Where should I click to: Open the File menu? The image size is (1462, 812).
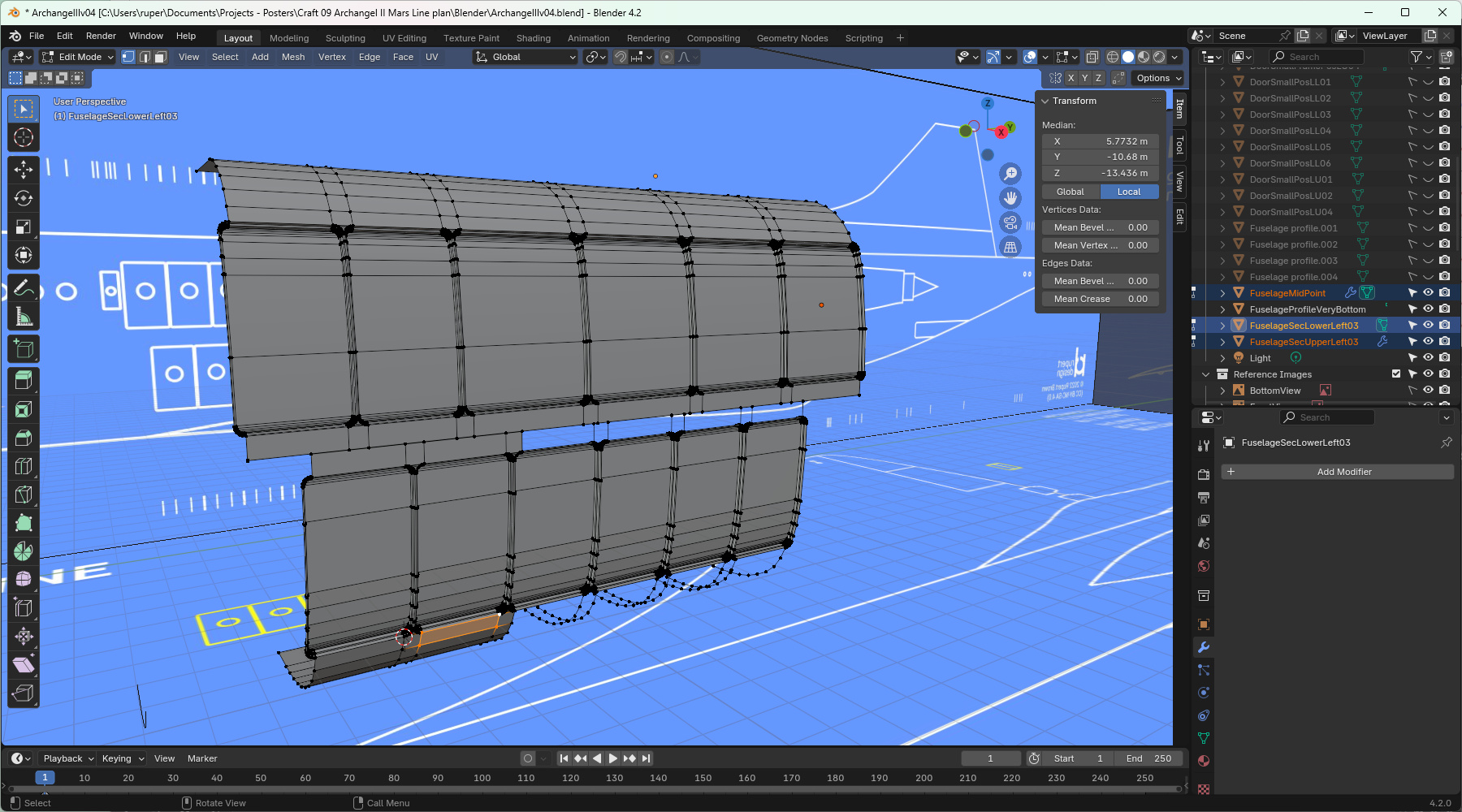(37, 36)
